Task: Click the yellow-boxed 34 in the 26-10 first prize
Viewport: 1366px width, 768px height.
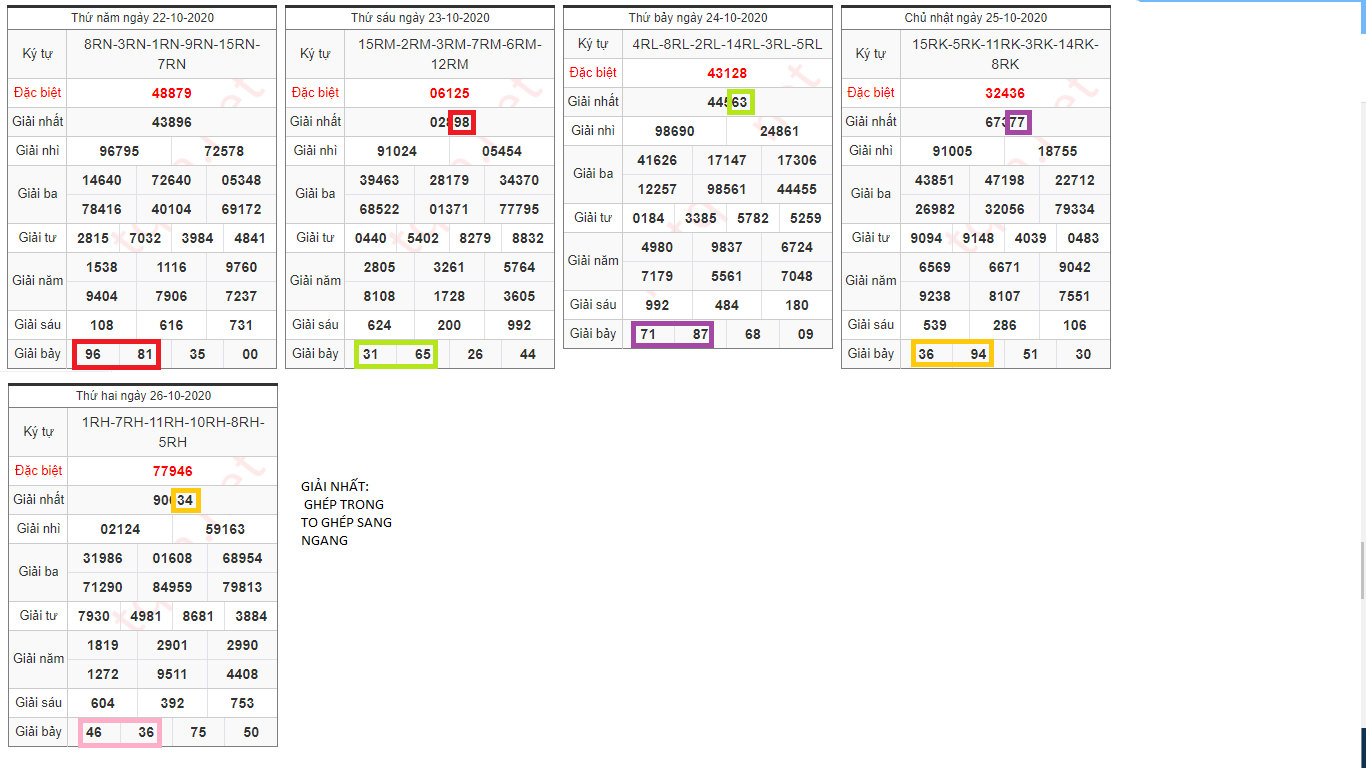Action: tap(185, 500)
